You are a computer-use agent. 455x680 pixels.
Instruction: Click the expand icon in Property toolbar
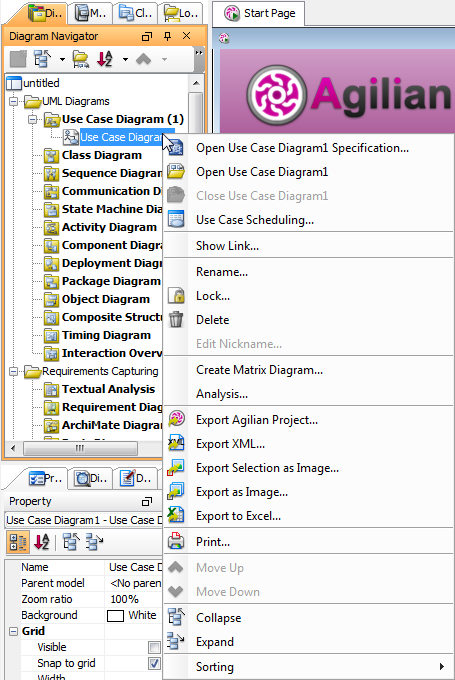(94, 542)
